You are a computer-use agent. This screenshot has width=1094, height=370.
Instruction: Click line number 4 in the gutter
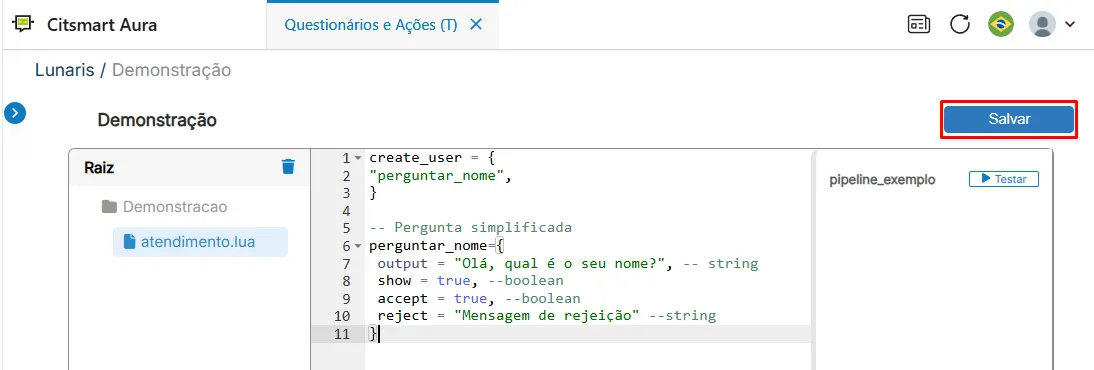coord(346,211)
